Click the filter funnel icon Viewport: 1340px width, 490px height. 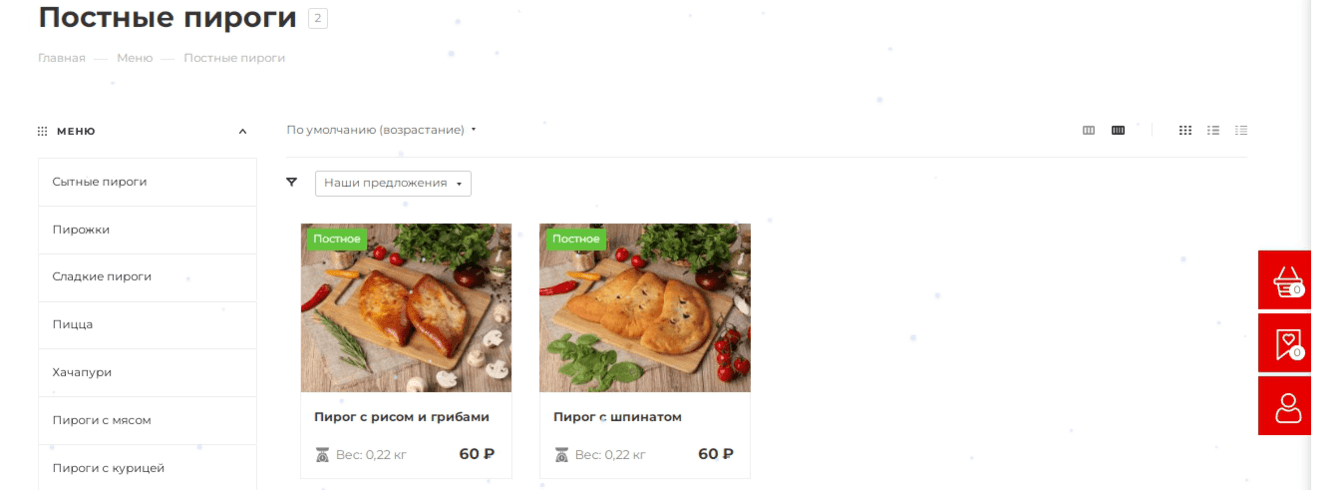point(292,182)
